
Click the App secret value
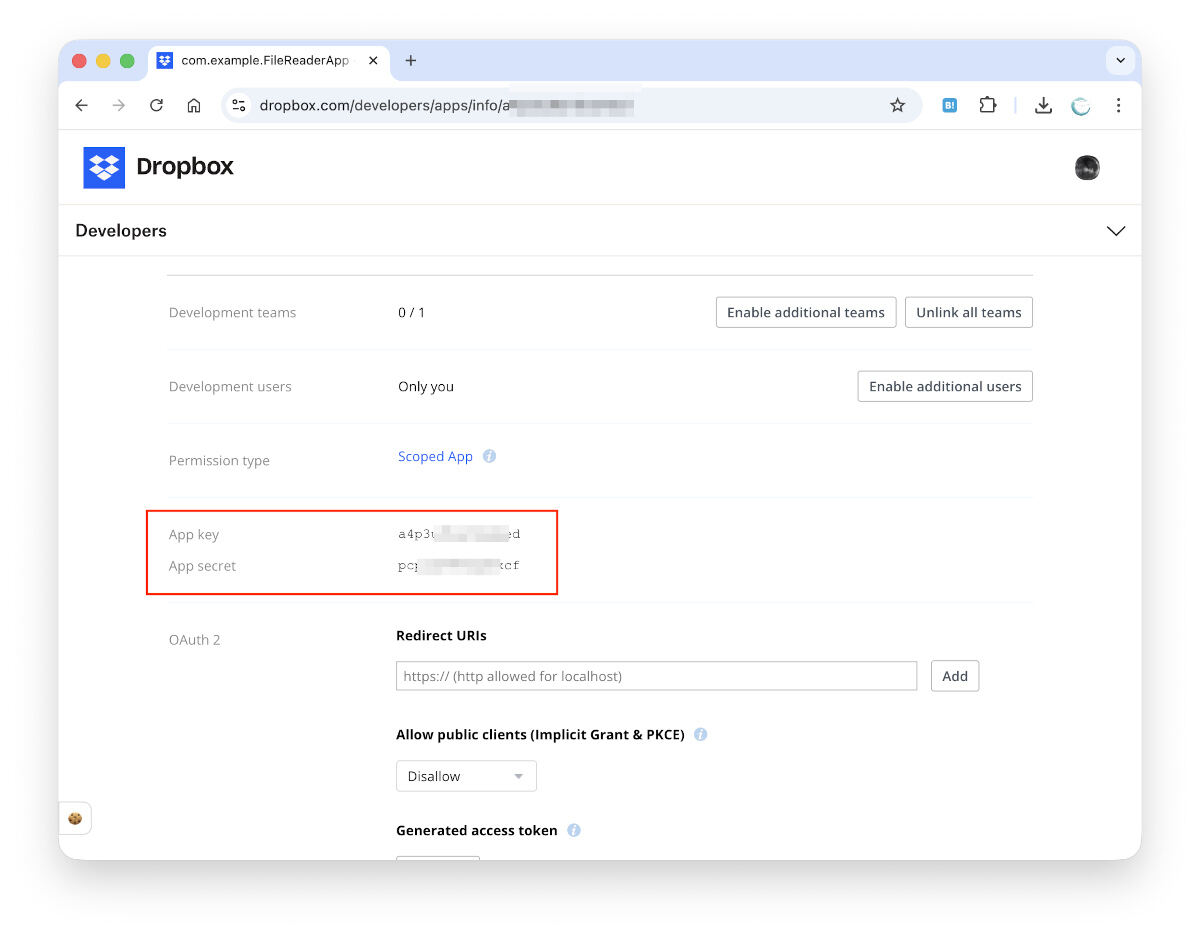click(459, 566)
